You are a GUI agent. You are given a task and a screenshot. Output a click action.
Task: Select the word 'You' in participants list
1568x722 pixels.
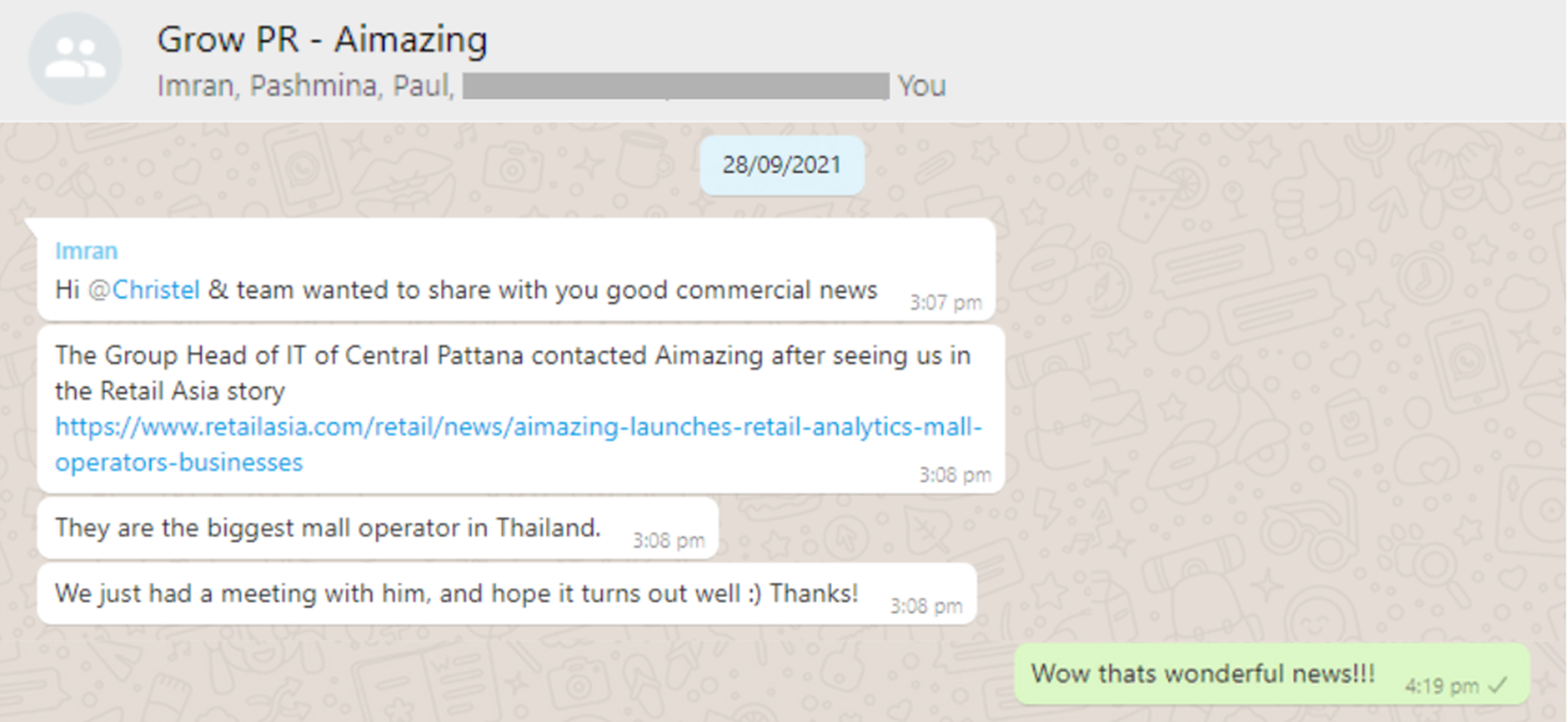922,86
